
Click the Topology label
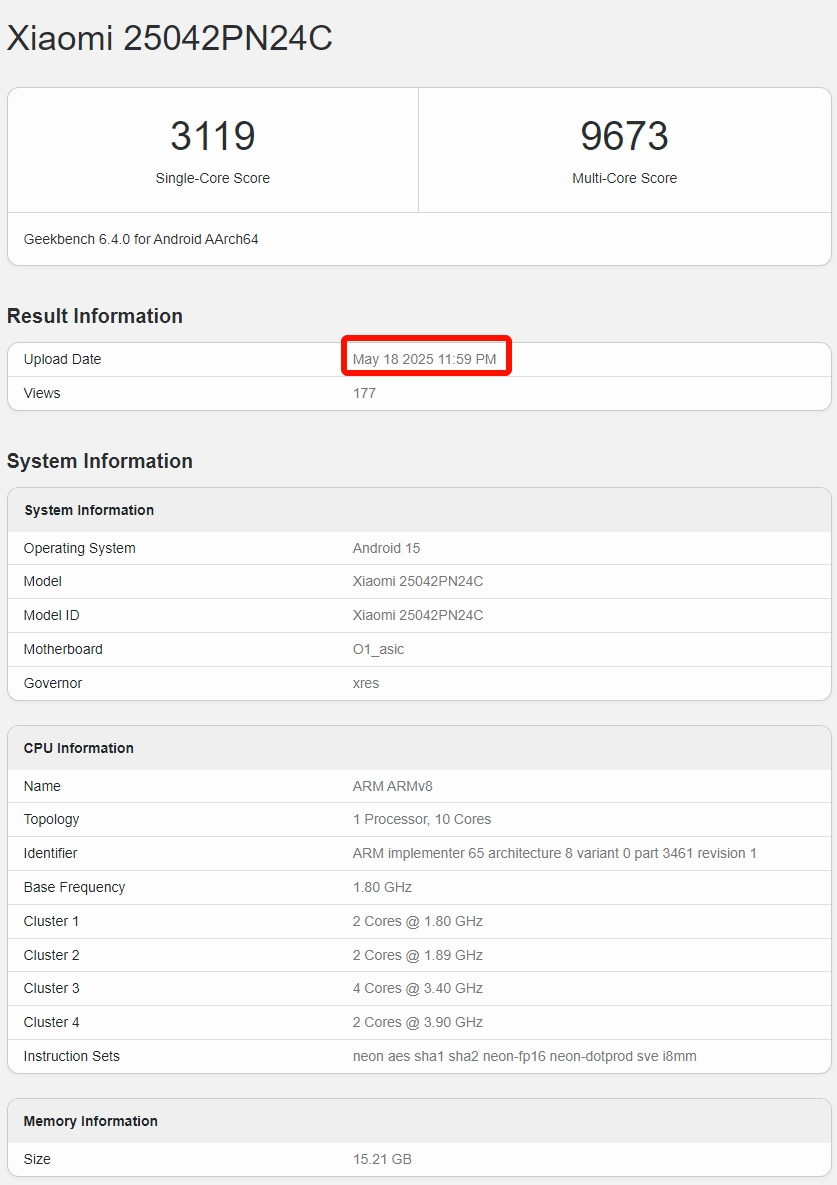point(51,819)
